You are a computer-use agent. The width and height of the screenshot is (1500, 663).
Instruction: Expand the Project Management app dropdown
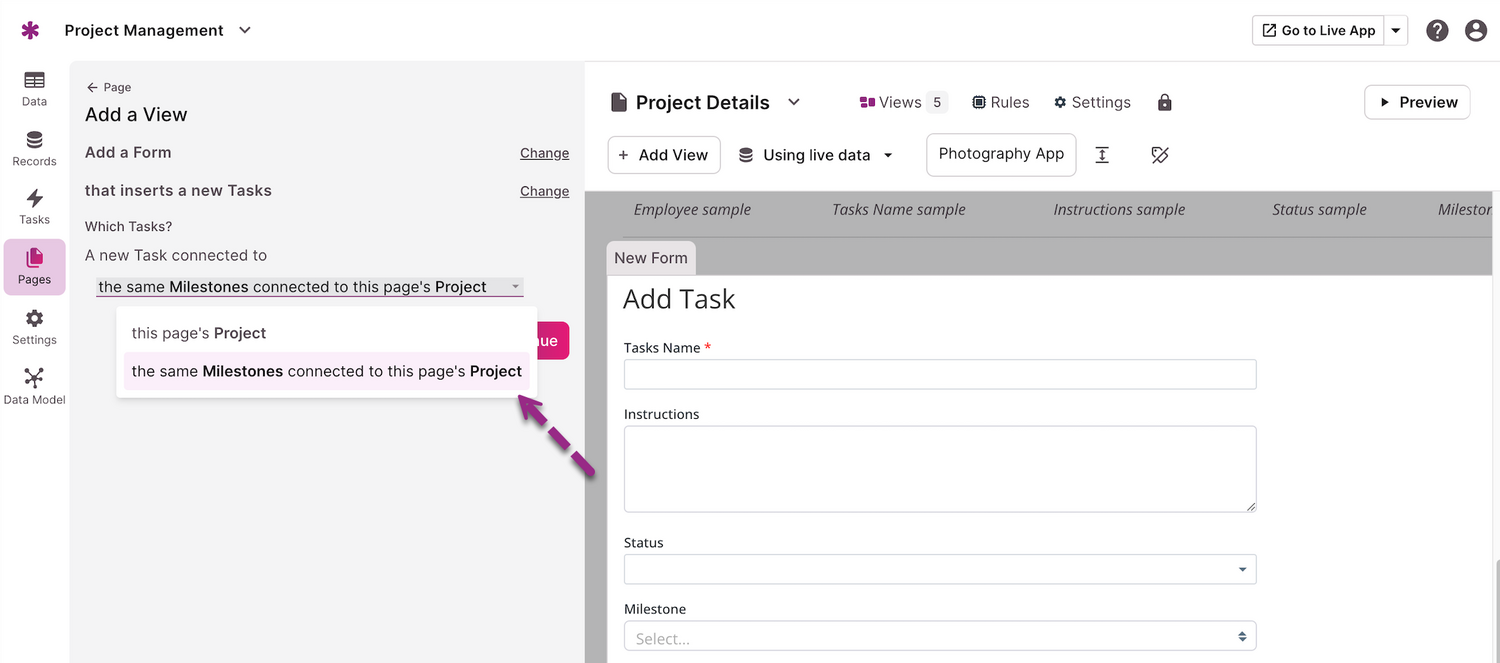[245, 30]
